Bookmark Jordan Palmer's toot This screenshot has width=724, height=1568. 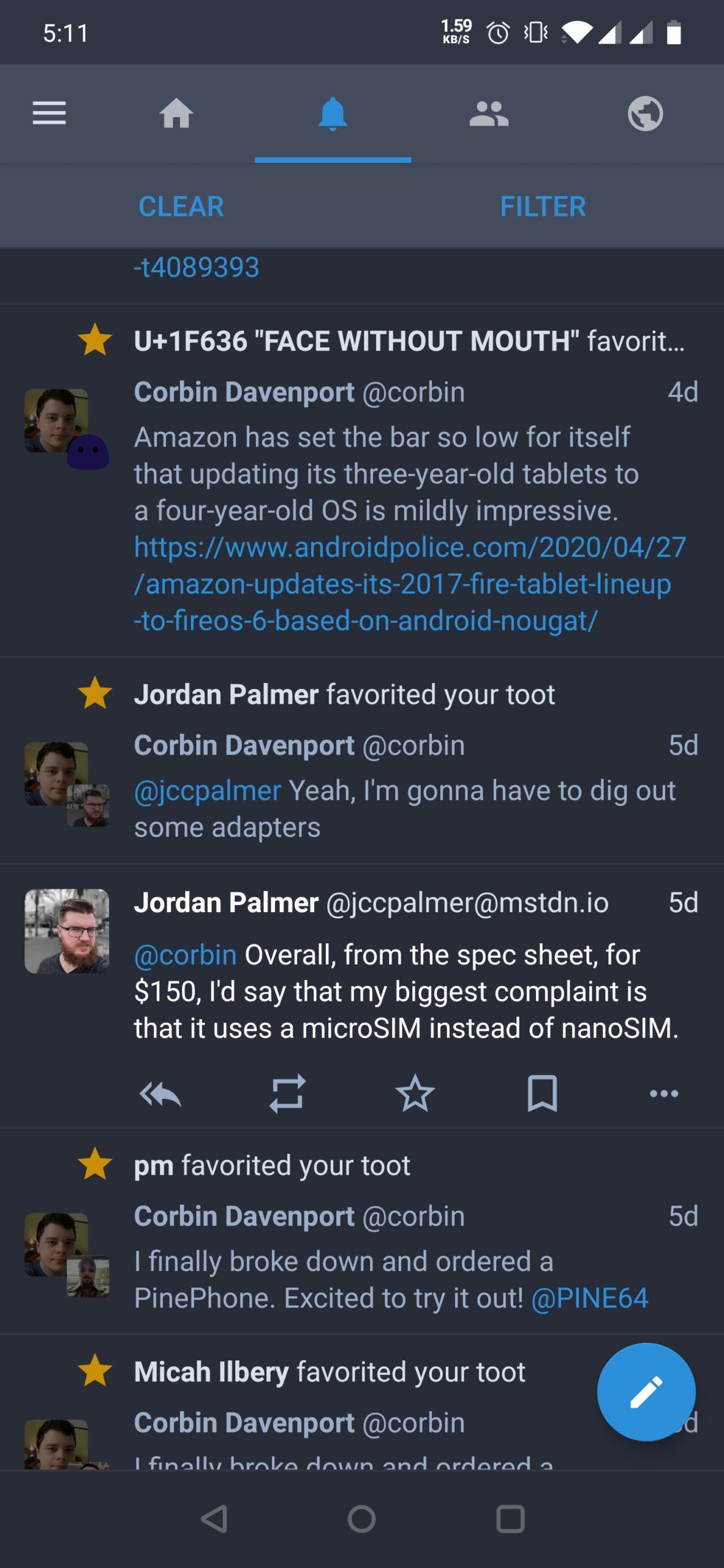click(x=541, y=1096)
